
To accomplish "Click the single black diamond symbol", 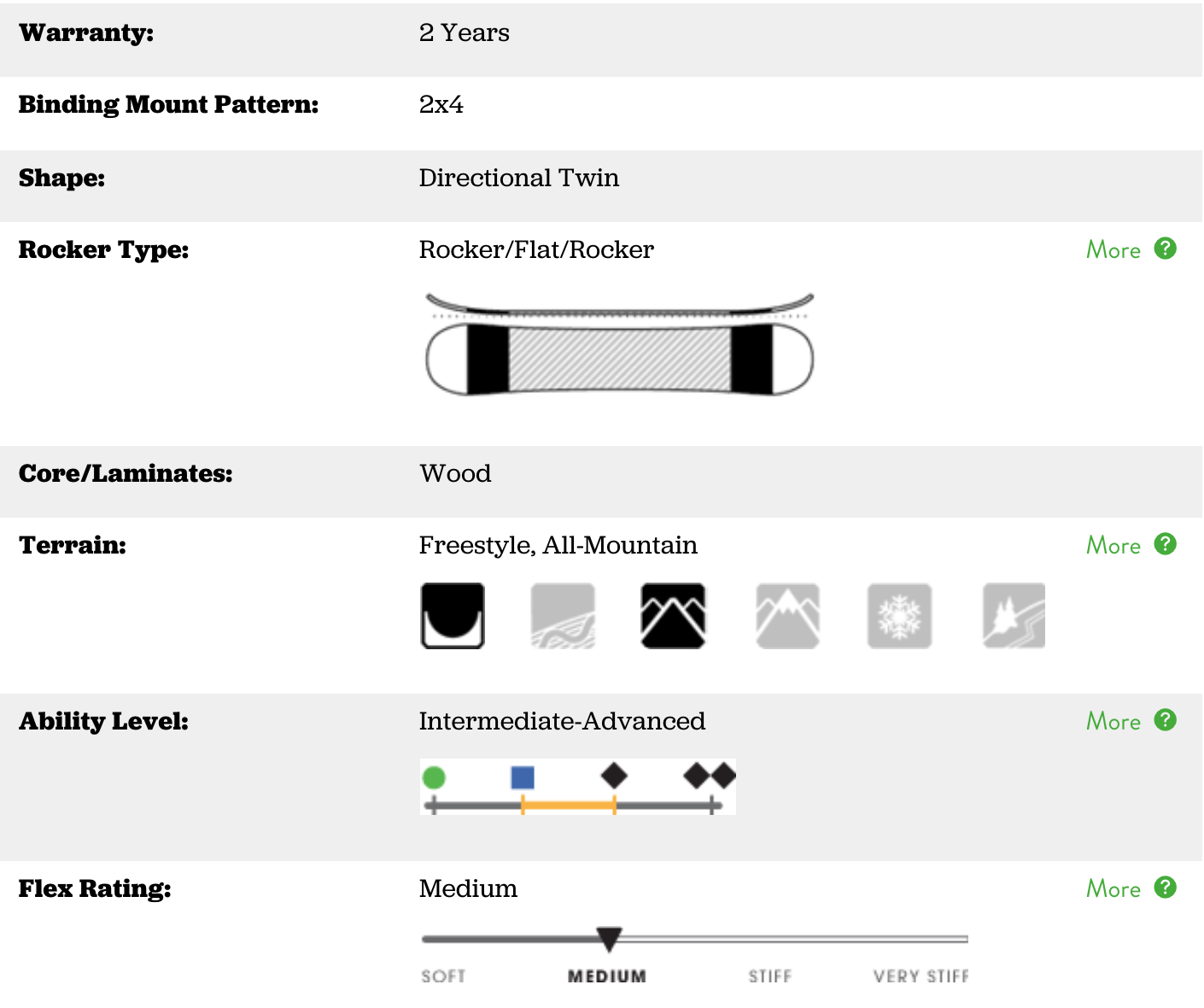I will (614, 777).
